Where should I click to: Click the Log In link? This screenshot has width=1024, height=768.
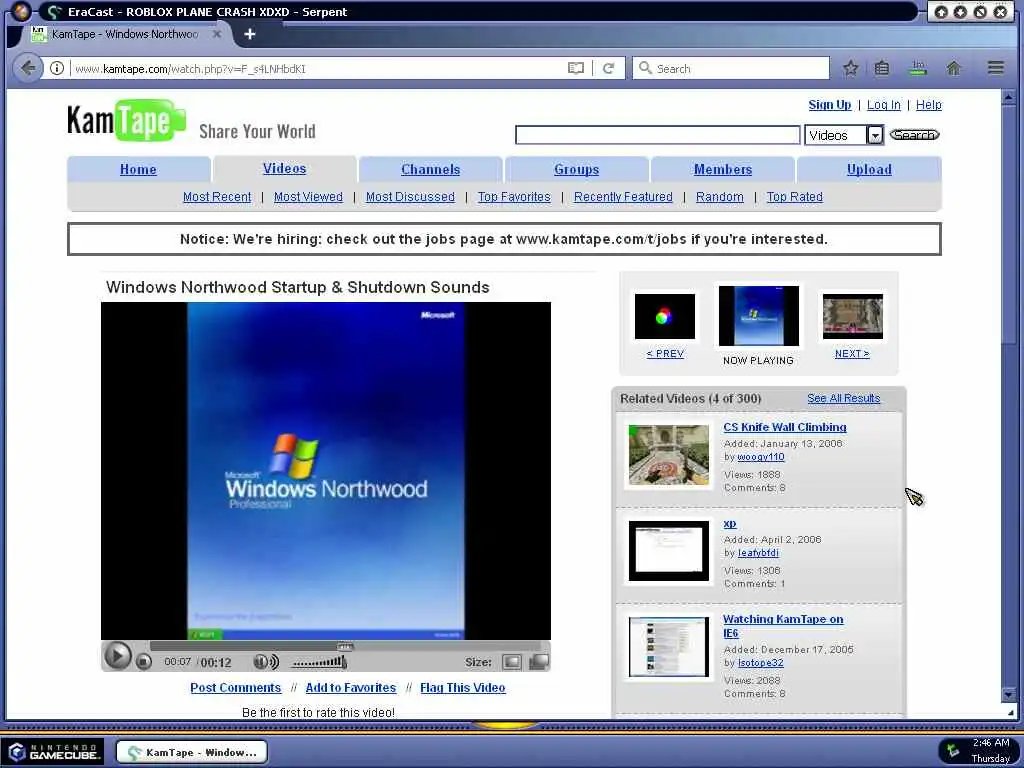[x=883, y=104]
